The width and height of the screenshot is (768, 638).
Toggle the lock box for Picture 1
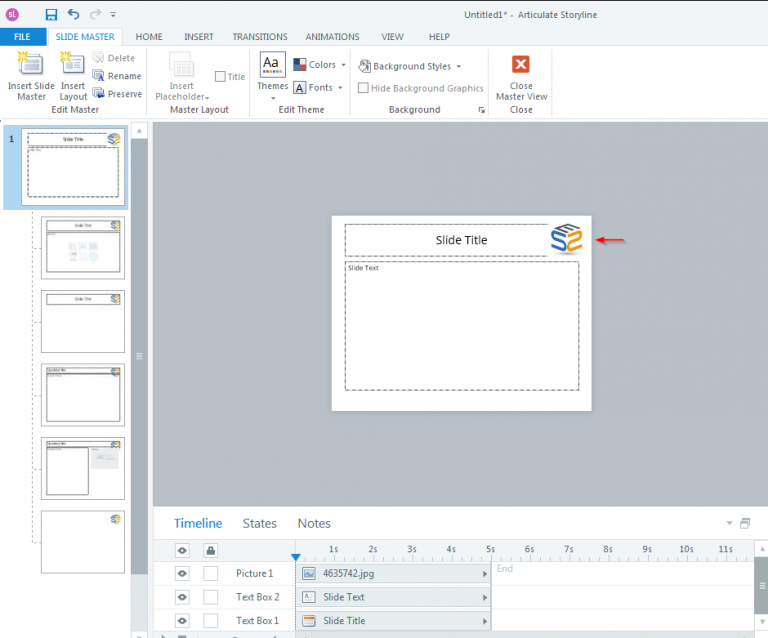(211, 573)
